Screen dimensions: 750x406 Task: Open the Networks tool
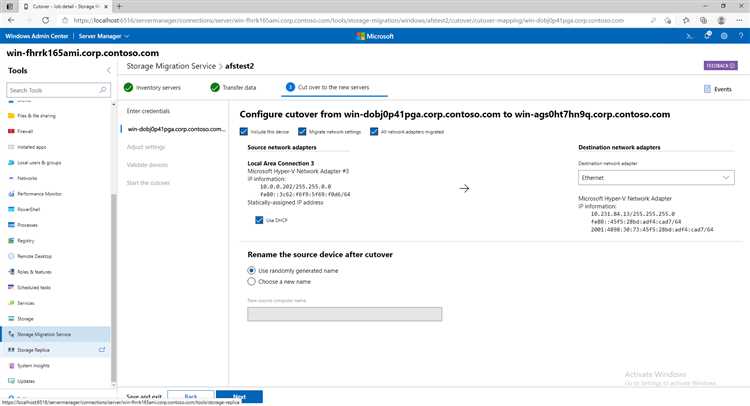[x=27, y=178]
